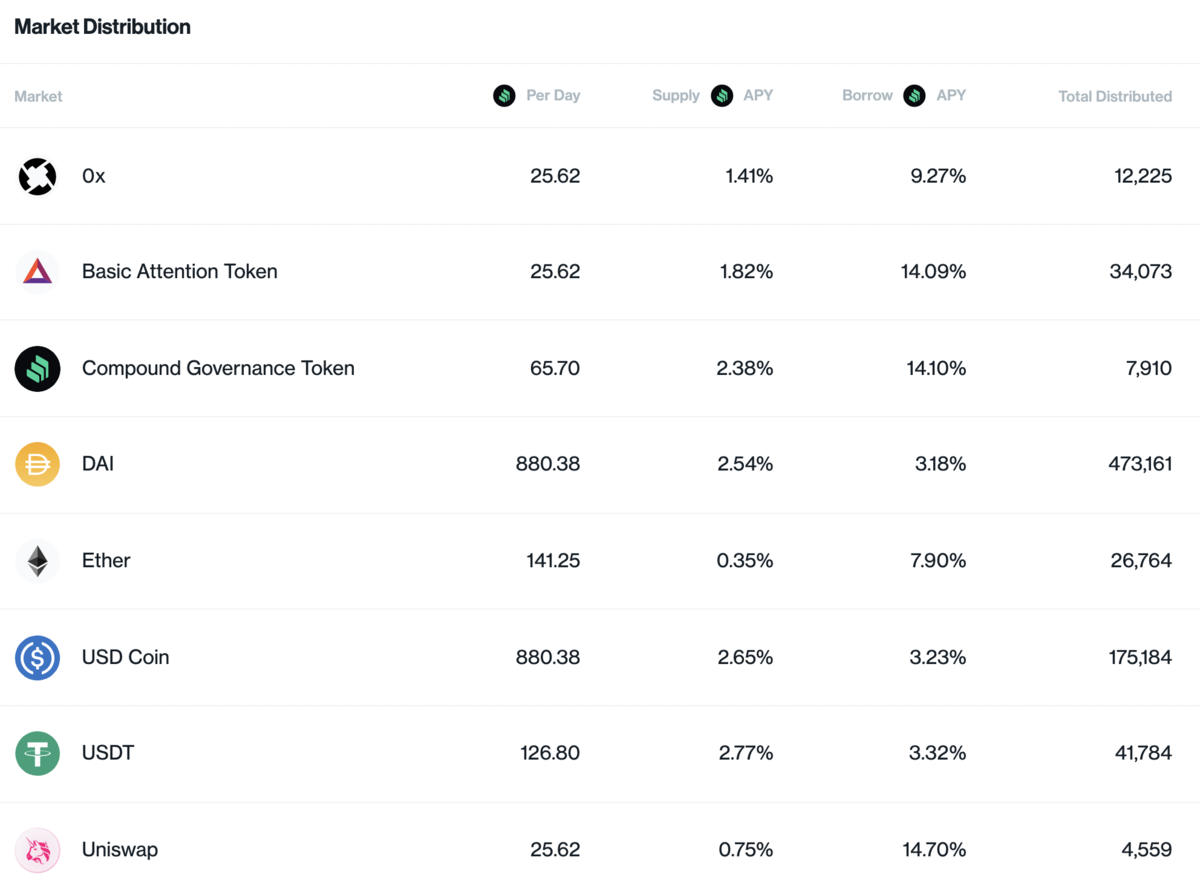The width and height of the screenshot is (1200, 889).
Task: Select Compound total distributed 7,910
Action: pyautogui.click(x=1149, y=368)
